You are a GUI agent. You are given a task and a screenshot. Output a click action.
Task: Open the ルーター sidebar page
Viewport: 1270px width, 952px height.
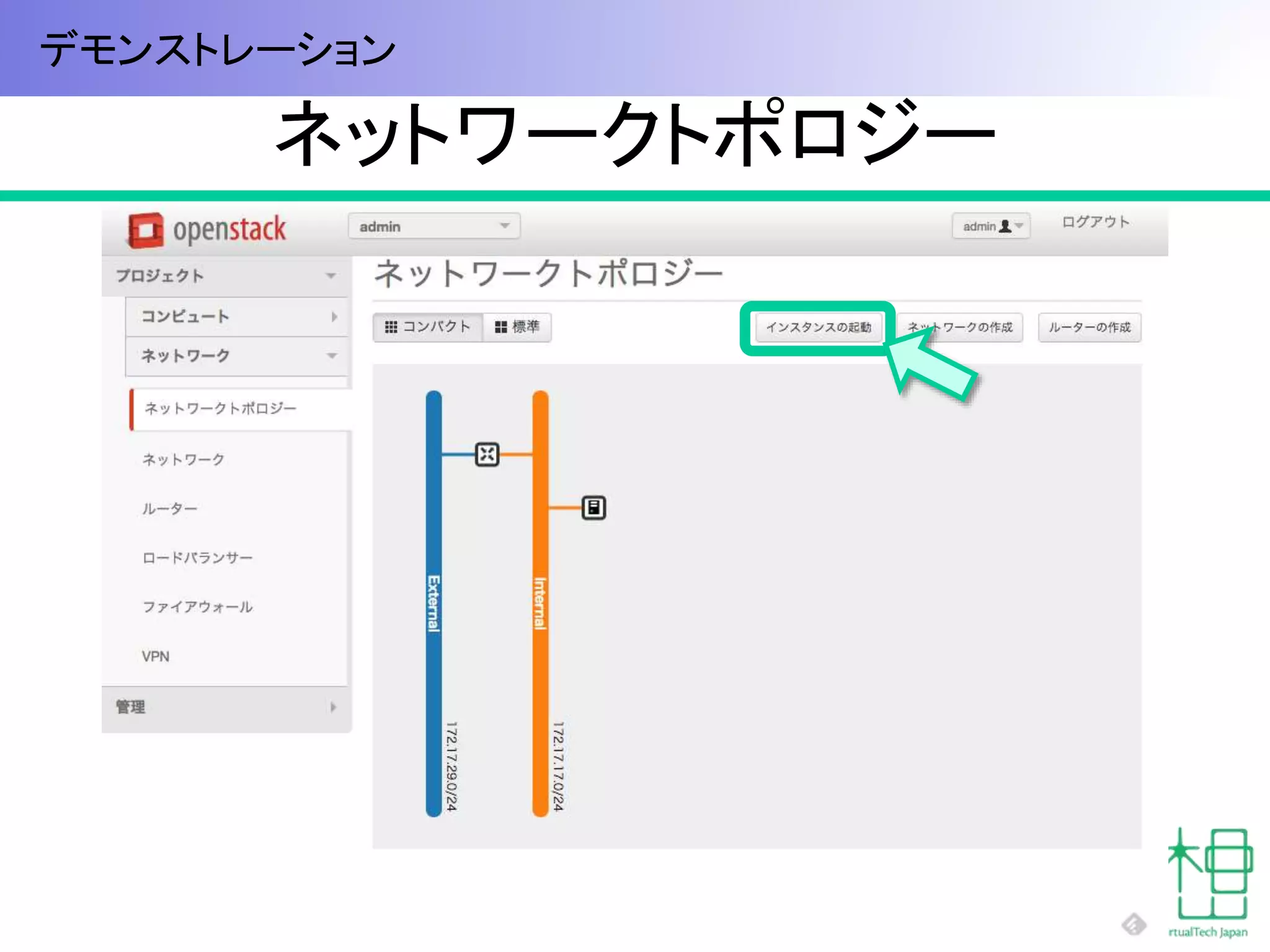tap(169, 509)
